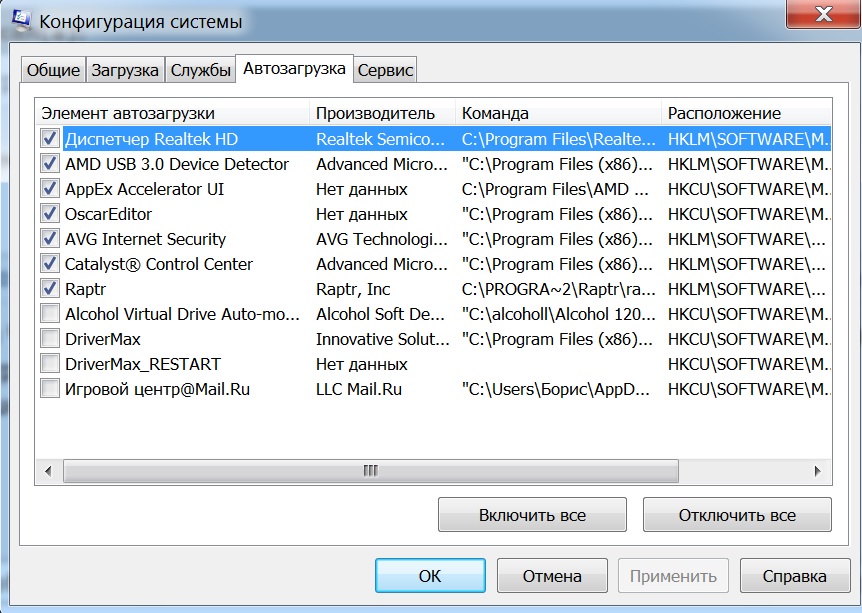Select the Игровой центр@Mail.Ru entry
Screen dimensions: 862x613
157,389
